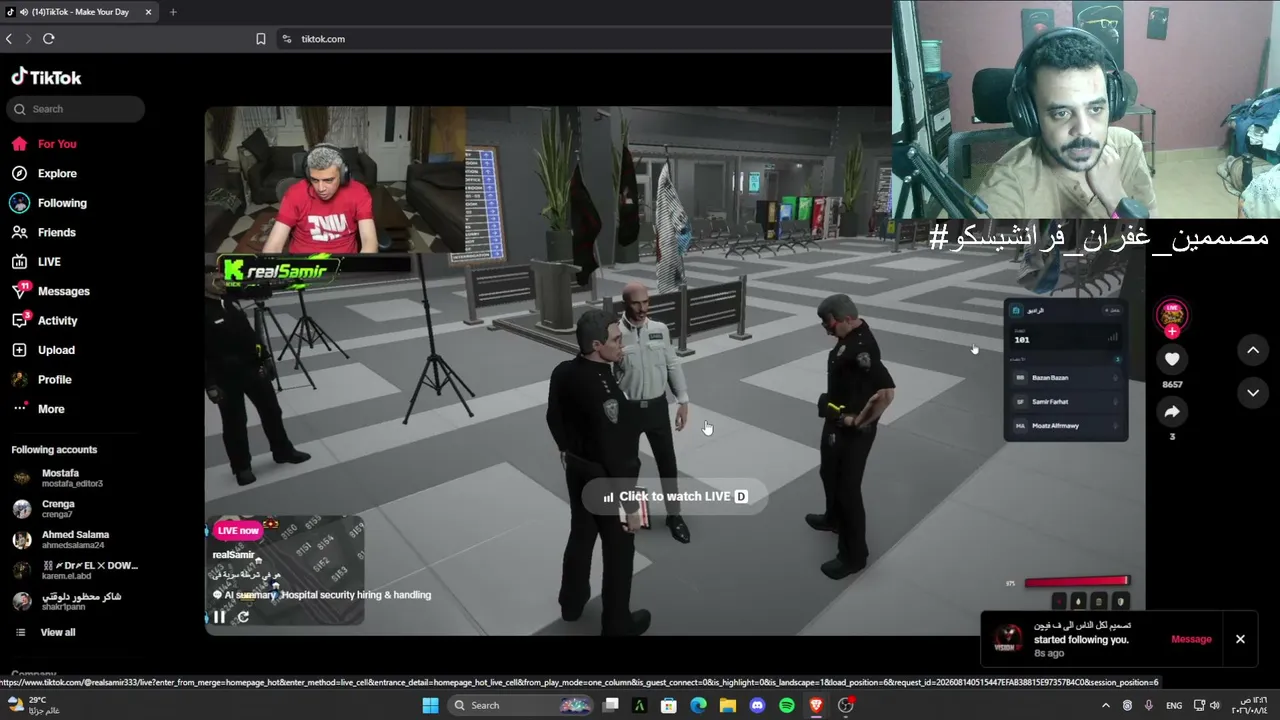The image size is (1280, 720).
Task: Click the tiktok.com address bar
Action: [323, 39]
